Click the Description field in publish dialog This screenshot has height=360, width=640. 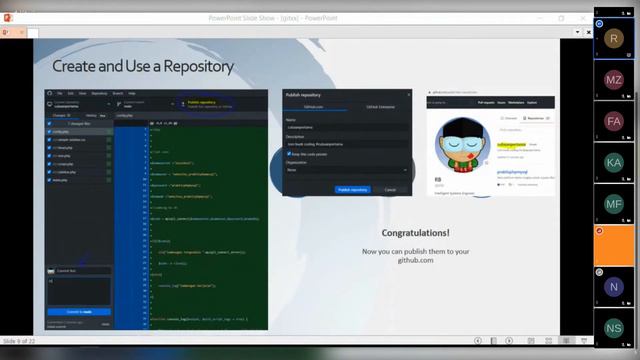pos(347,144)
